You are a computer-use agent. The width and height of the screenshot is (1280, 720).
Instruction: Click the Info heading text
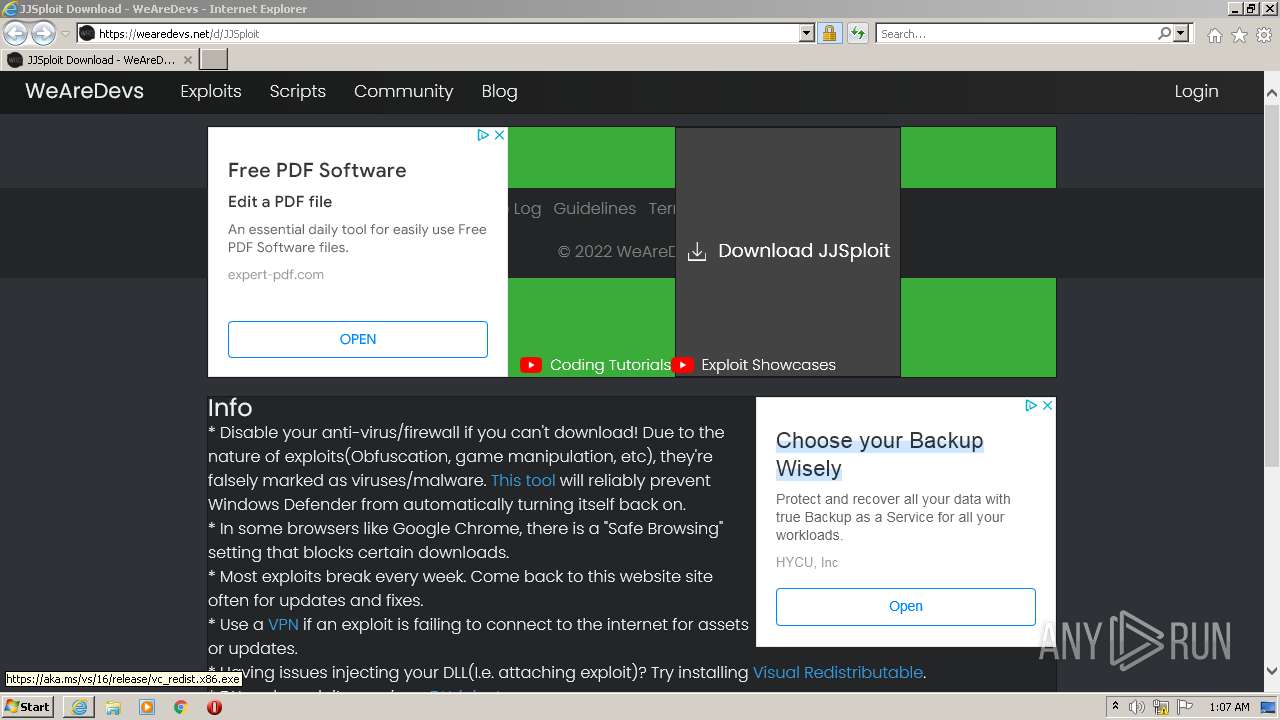coord(230,408)
